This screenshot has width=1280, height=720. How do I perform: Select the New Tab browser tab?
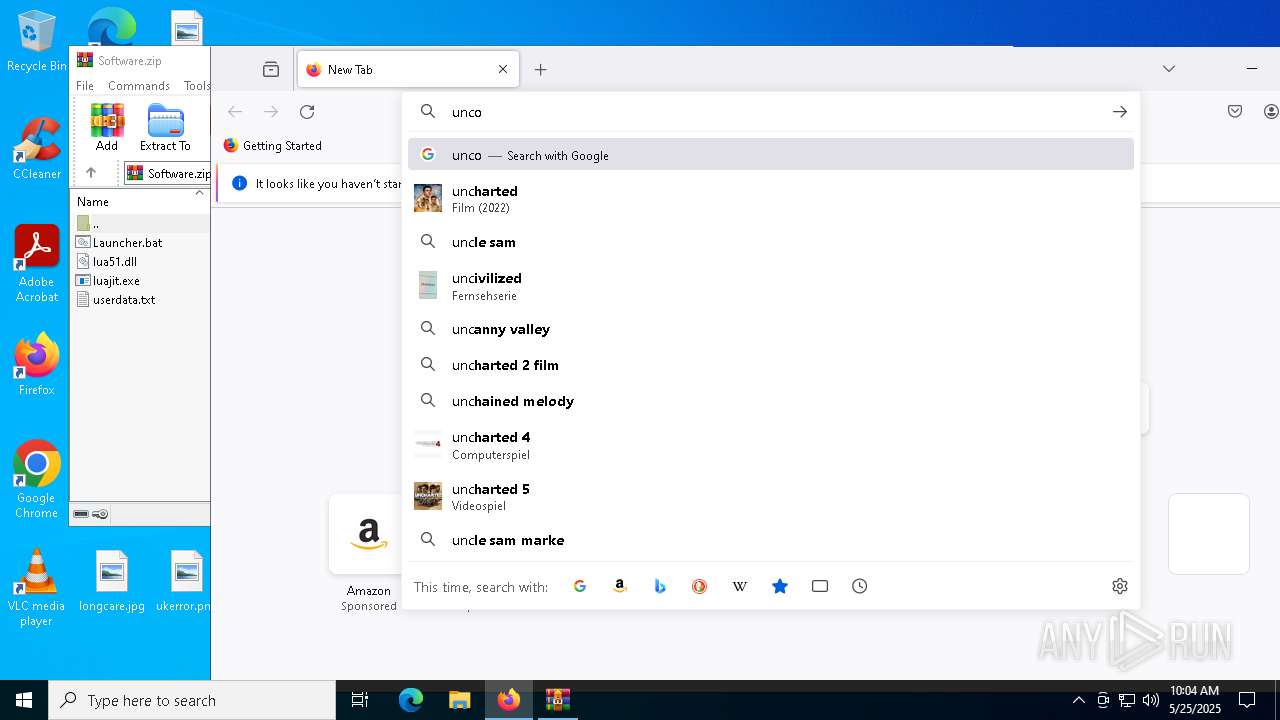click(408, 69)
